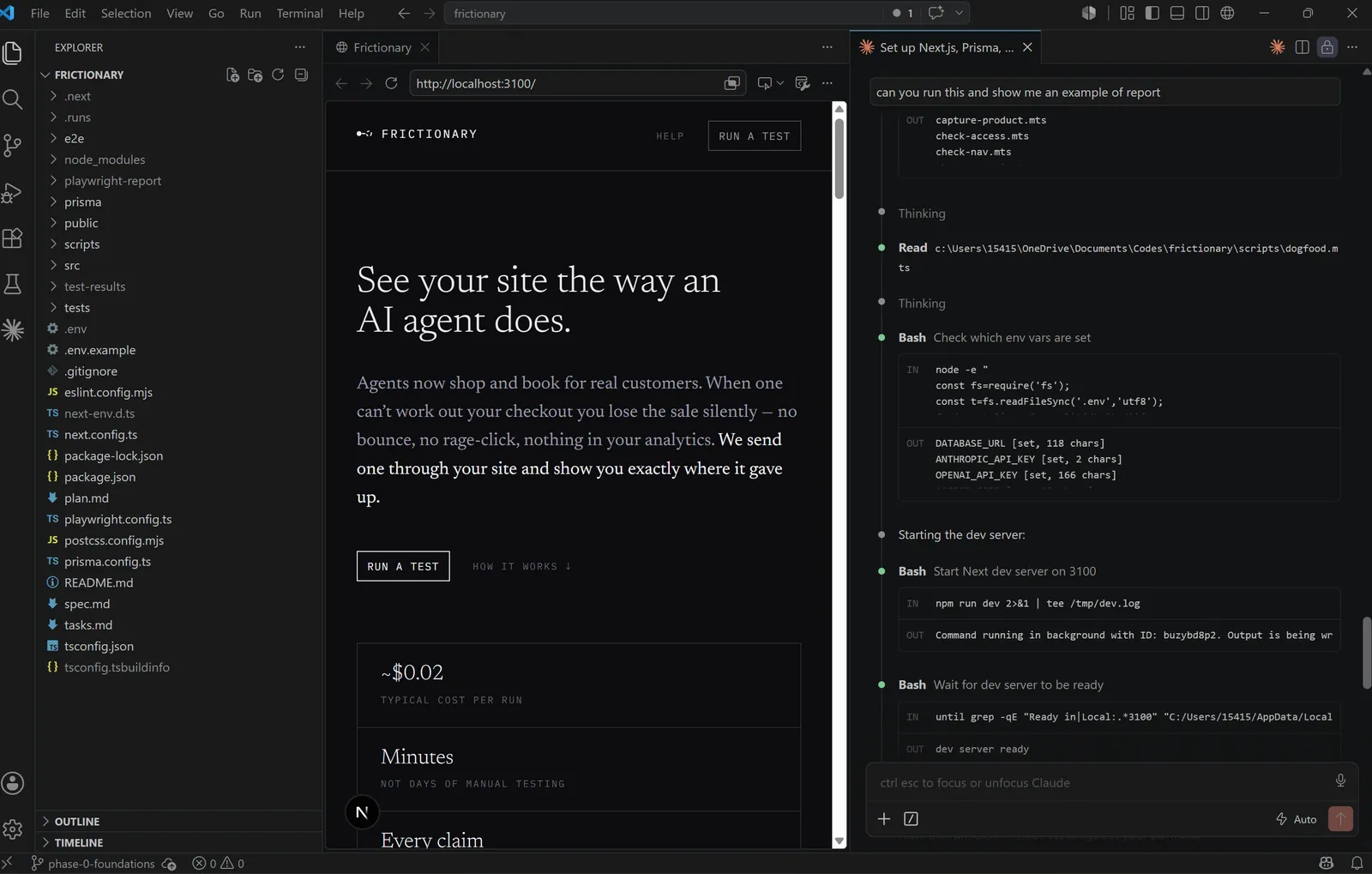Go forward in the browser preview
Image resolution: width=1372 pixels, height=874 pixels.
coord(366,83)
